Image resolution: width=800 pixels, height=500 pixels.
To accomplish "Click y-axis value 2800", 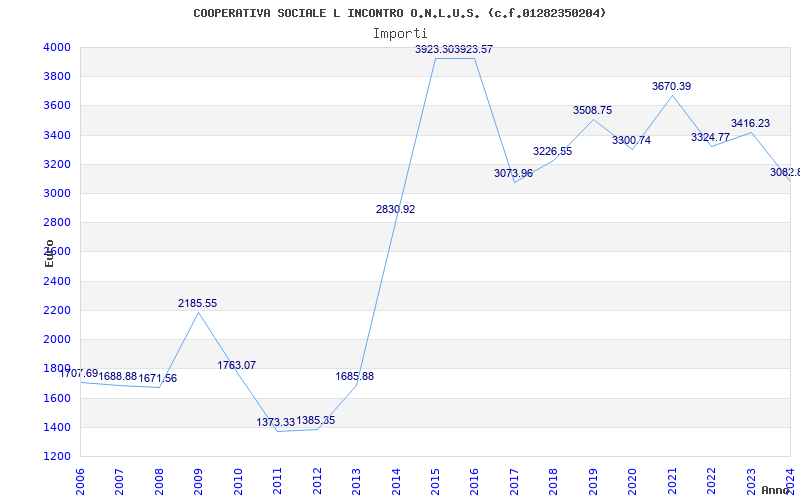I will [58, 222].
